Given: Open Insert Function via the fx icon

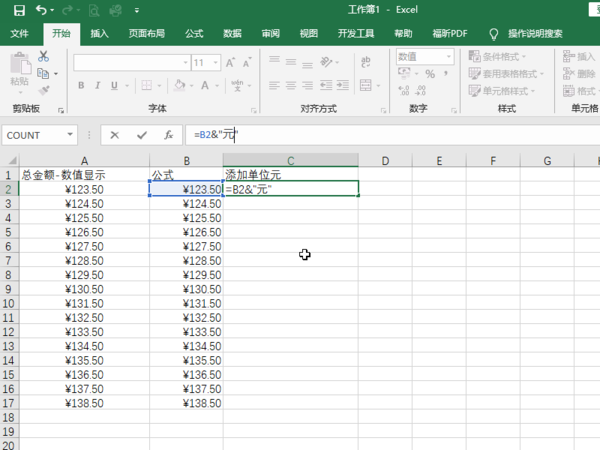Looking at the screenshot, I should point(169,134).
